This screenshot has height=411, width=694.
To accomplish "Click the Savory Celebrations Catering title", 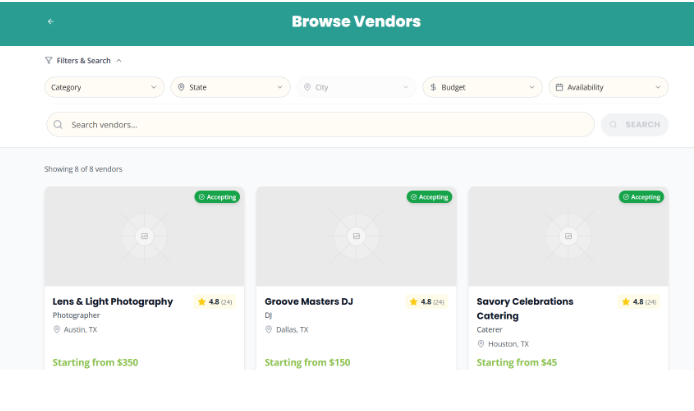I will pyautogui.click(x=525, y=308).
